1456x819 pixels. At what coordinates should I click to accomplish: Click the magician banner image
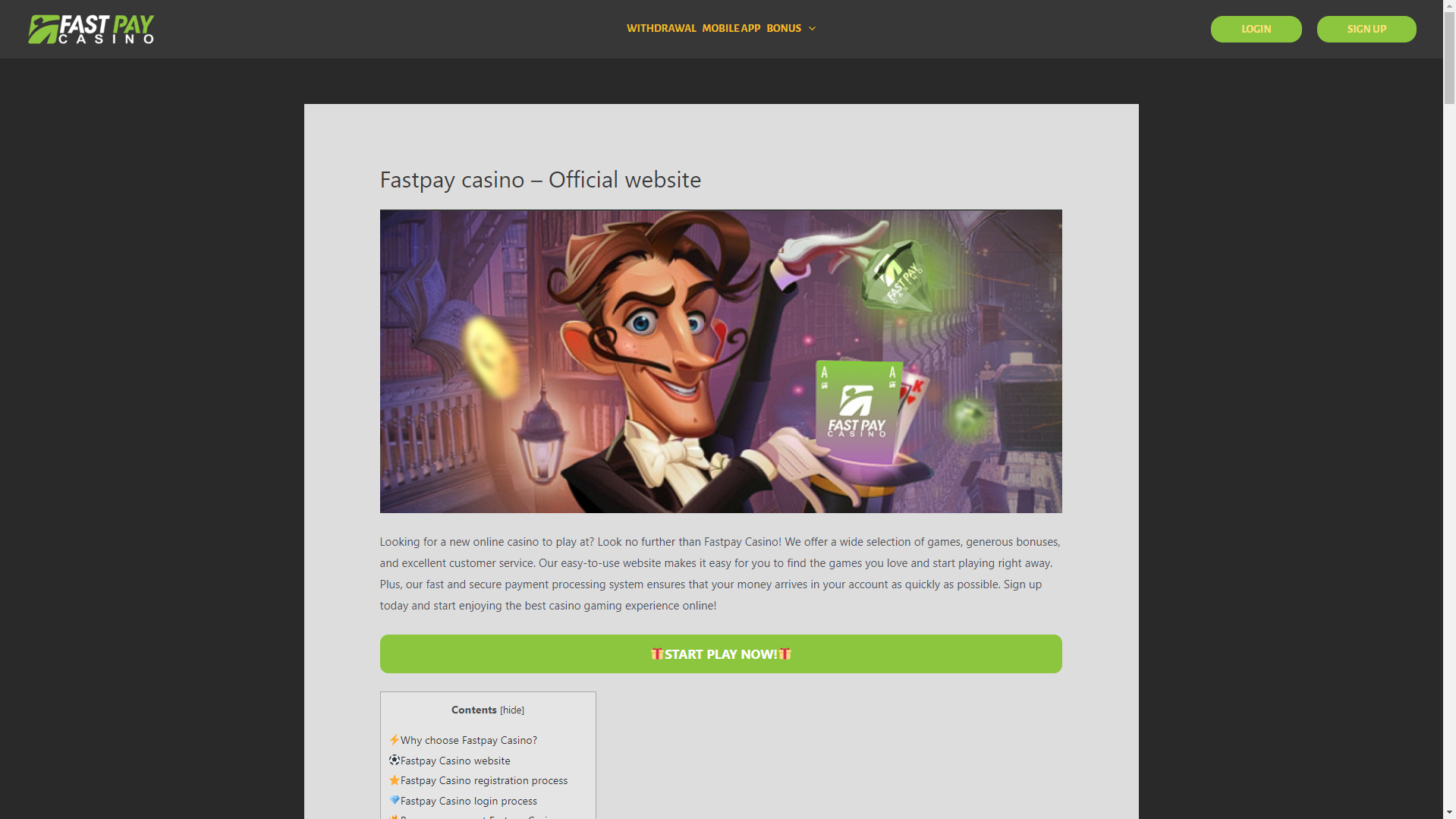(x=721, y=361)
